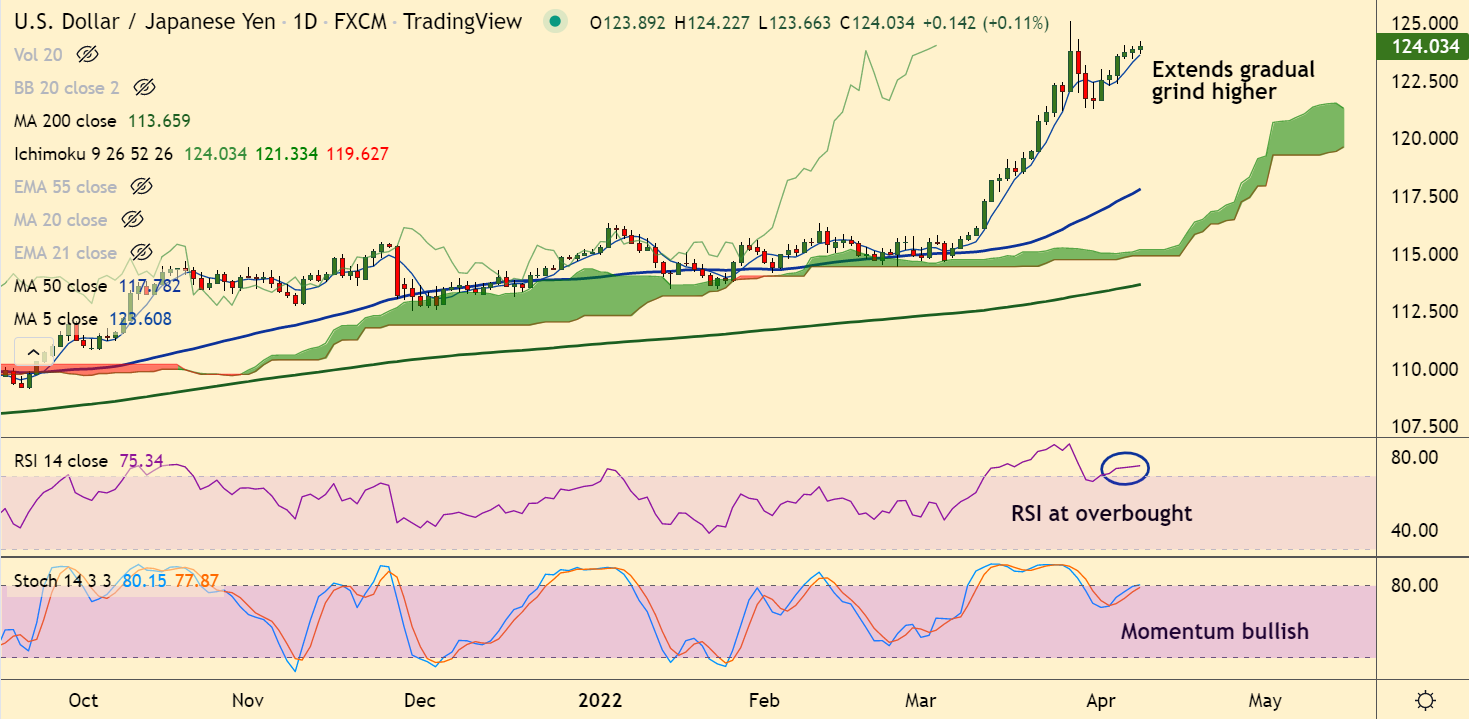Select the MA 50 close legend label
Image resolution: width=1469 pixels, height=719 pixels.
60,286
